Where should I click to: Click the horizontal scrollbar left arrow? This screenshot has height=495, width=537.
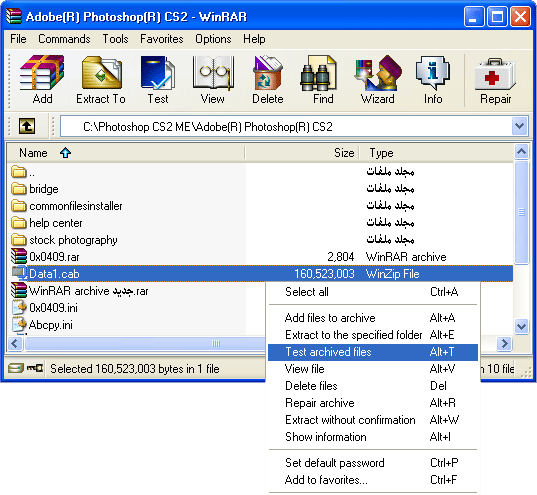(15, 343)
